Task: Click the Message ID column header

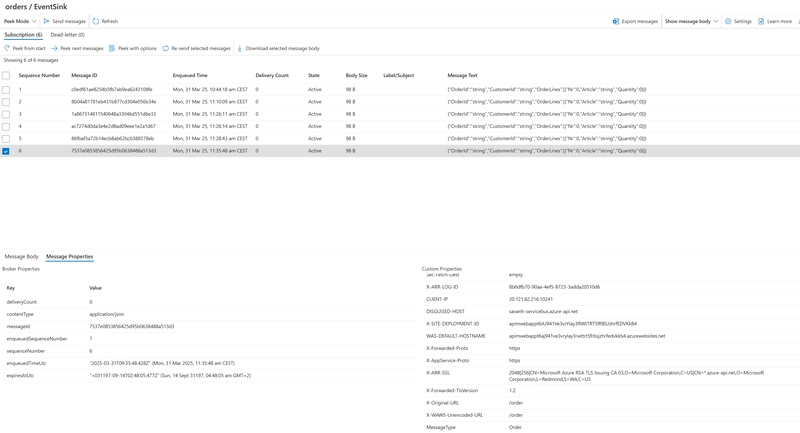Action: coord(84,75)
